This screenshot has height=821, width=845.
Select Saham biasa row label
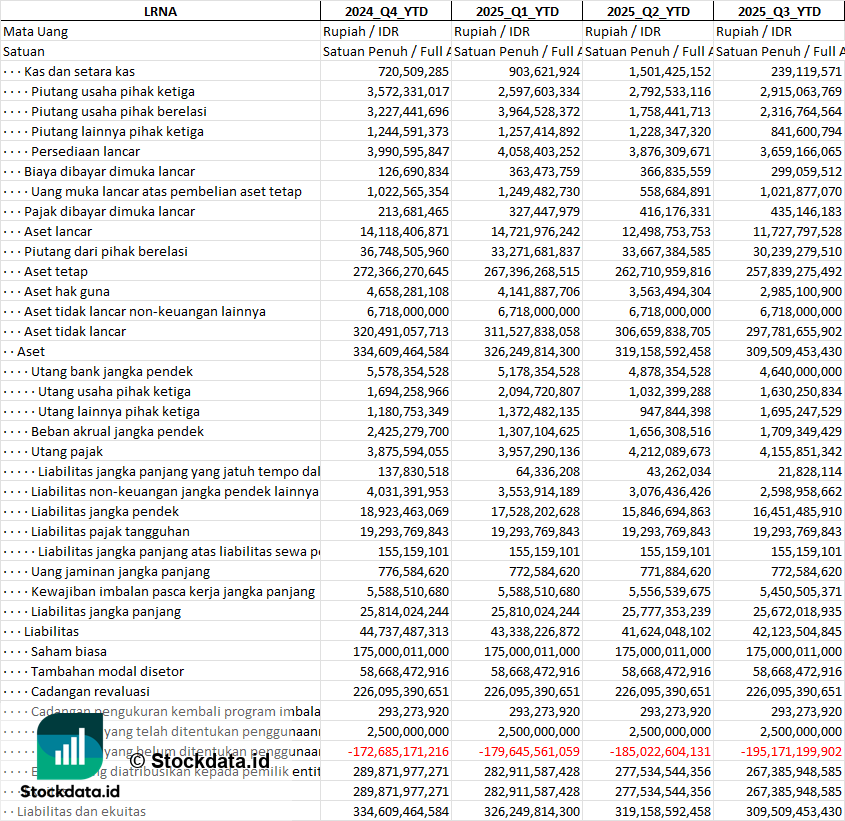click(68, 650)
